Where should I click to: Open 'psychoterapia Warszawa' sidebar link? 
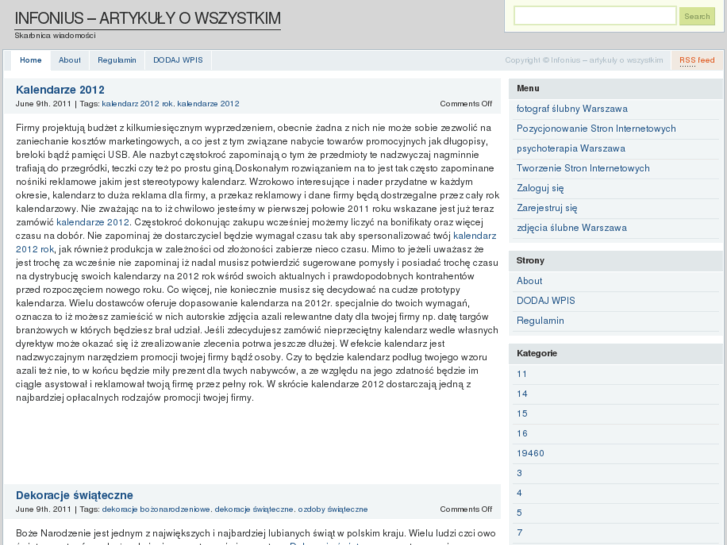pyautogui.click(x=571, y=148)
